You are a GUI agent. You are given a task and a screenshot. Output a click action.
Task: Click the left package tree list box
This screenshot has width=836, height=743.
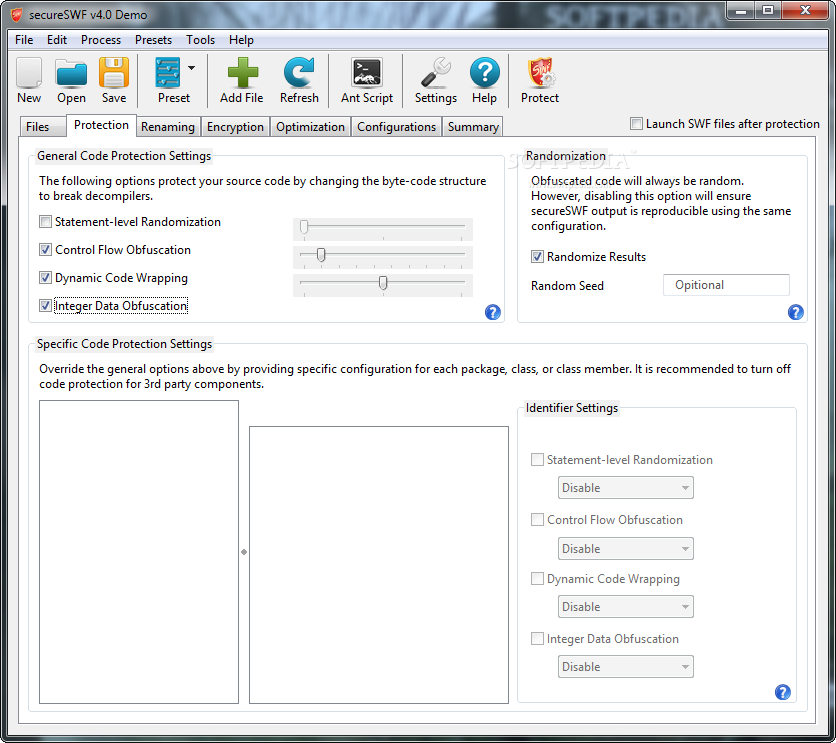tap(139, 552)
